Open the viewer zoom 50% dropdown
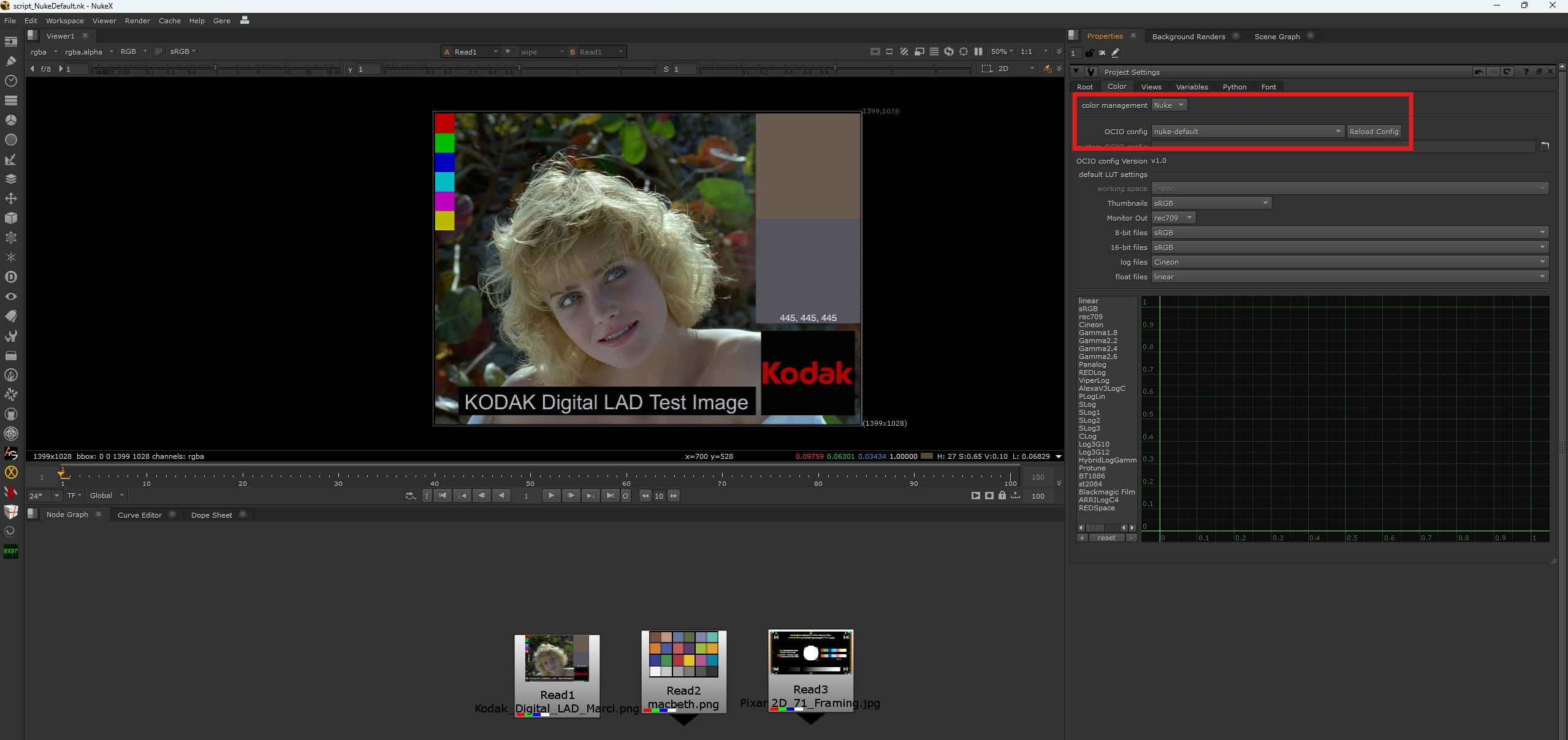 (x=1002, y=51)
